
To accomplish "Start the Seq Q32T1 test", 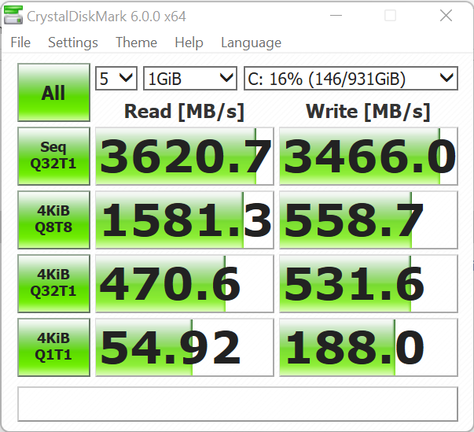I will (54, 156).
